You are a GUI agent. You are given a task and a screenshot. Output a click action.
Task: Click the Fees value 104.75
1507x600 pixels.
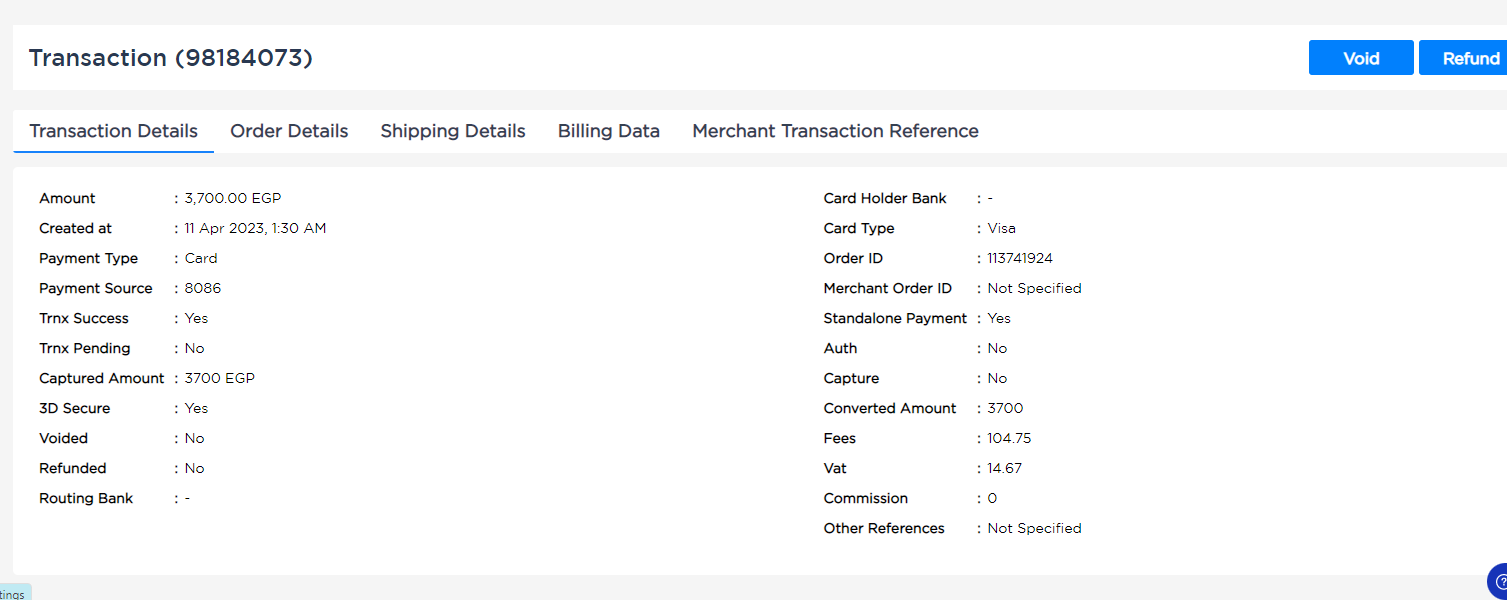point(1009,438)
